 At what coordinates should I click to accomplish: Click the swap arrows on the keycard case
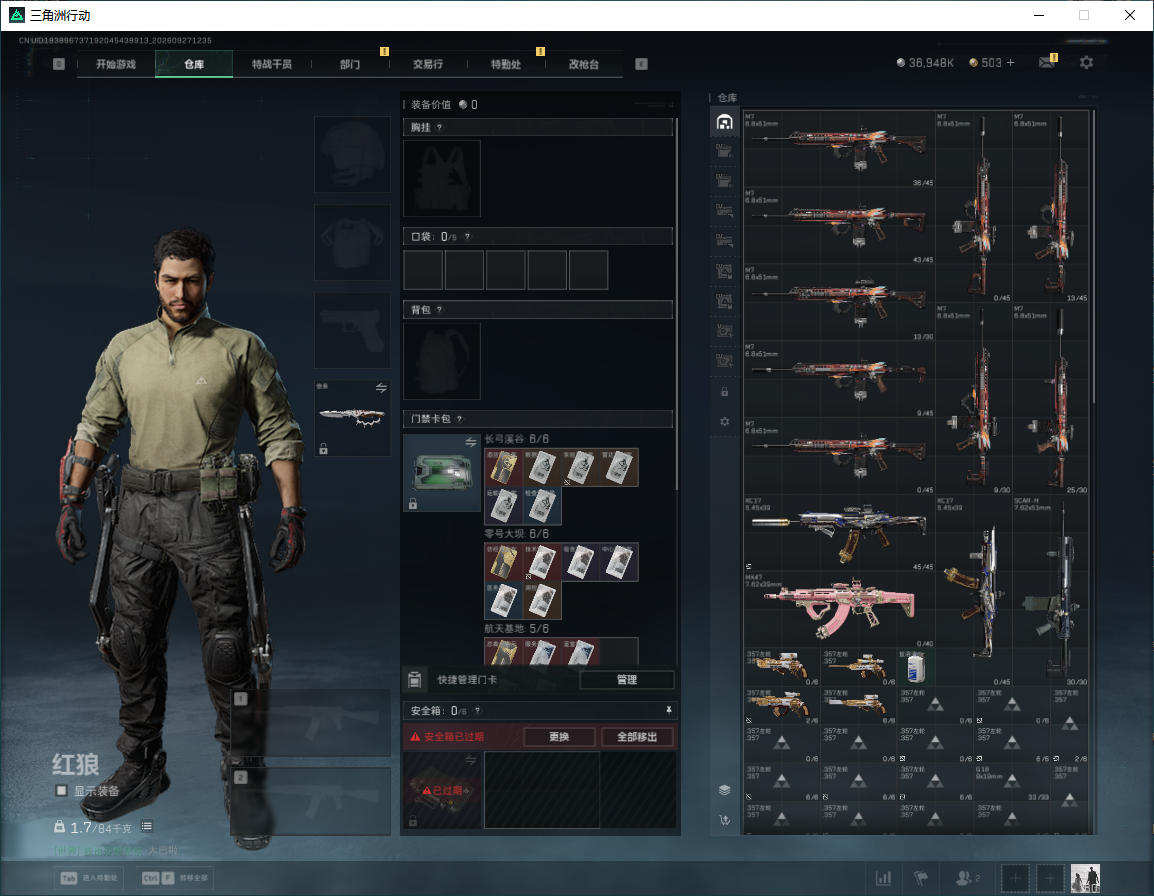pyautogui.click(x=470, y=442)
